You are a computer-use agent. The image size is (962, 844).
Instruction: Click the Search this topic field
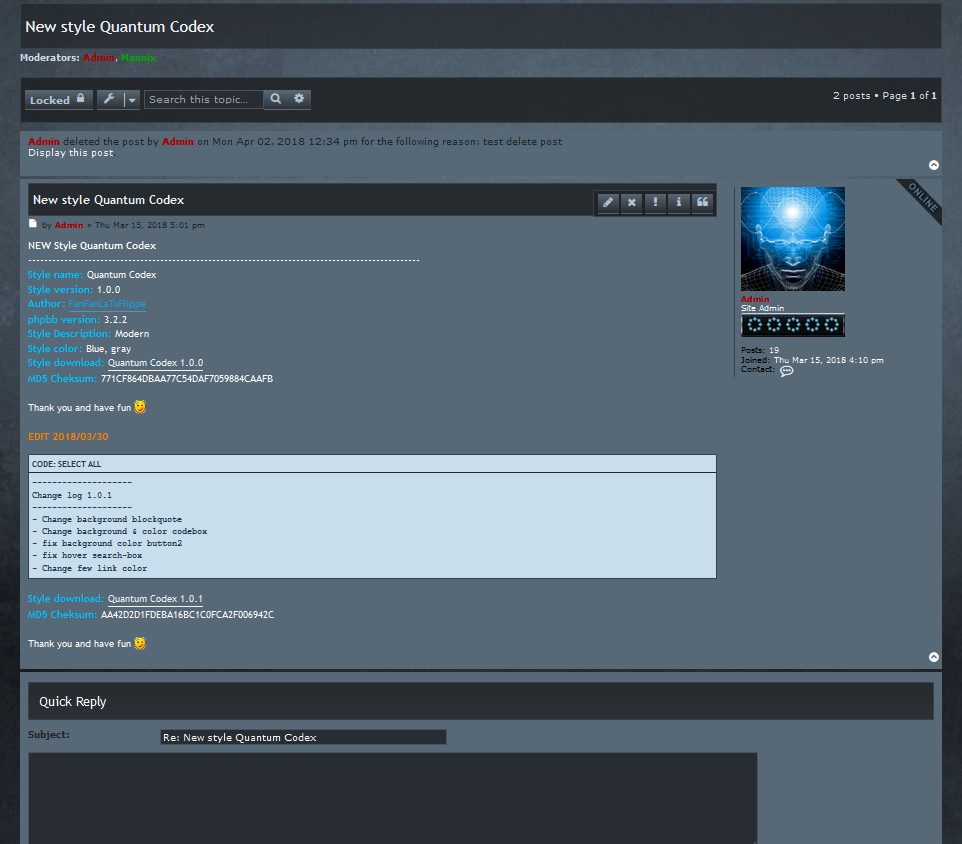point(204,99)
